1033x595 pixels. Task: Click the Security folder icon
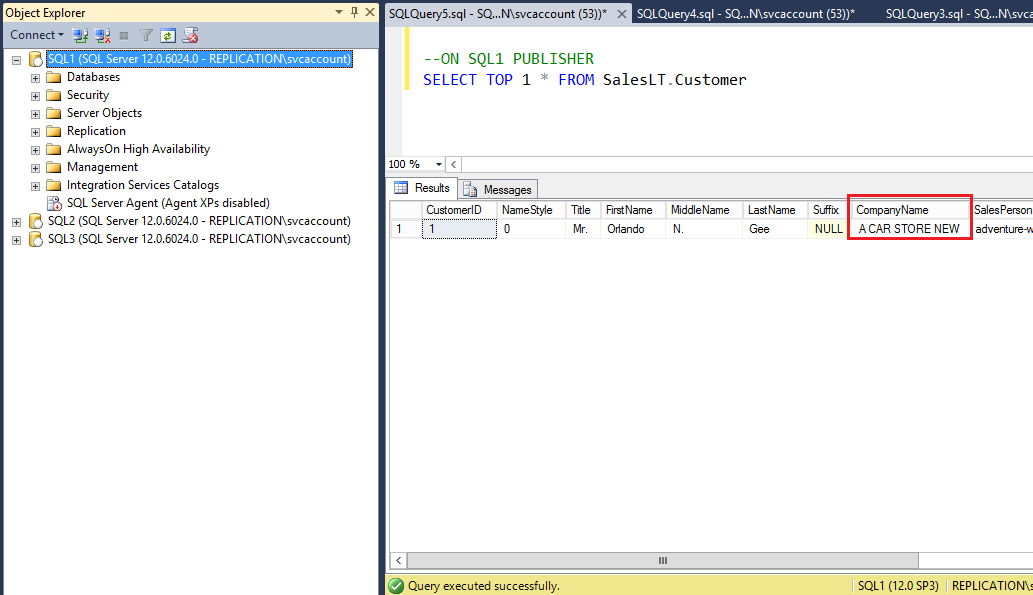point(54,96)
